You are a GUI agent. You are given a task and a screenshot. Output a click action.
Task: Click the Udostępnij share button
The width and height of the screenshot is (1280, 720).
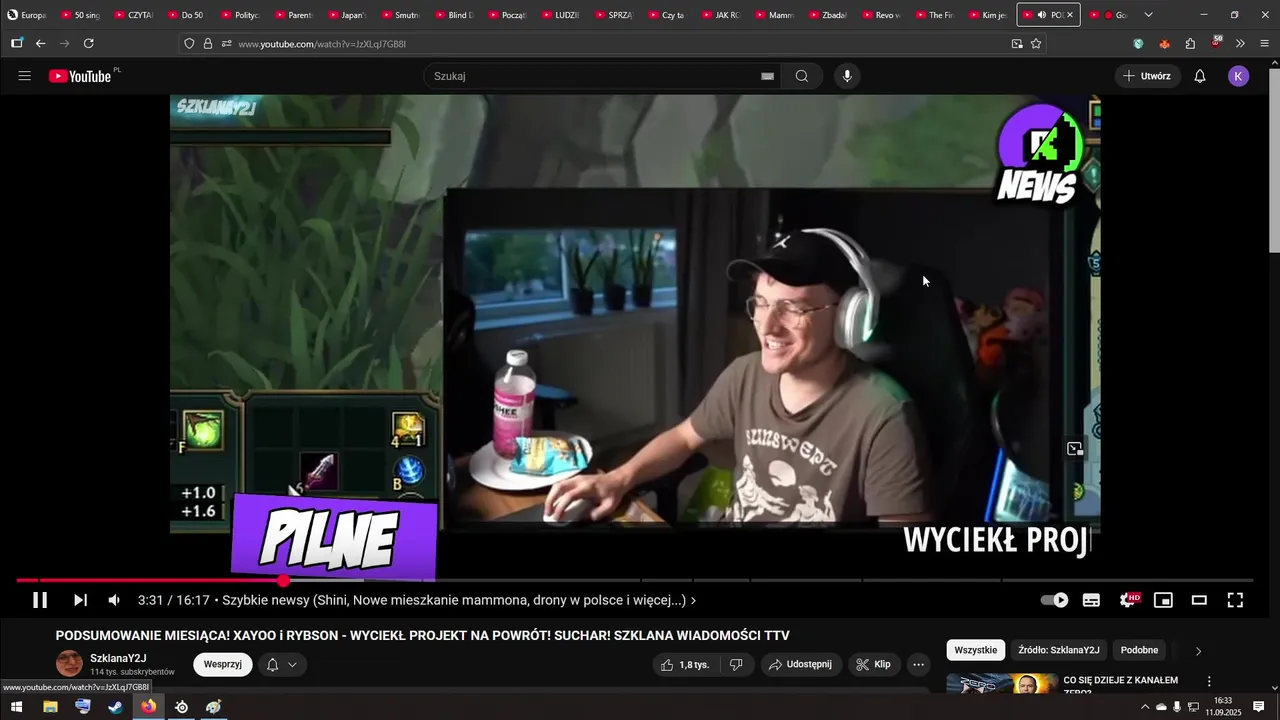pos(800,664)
